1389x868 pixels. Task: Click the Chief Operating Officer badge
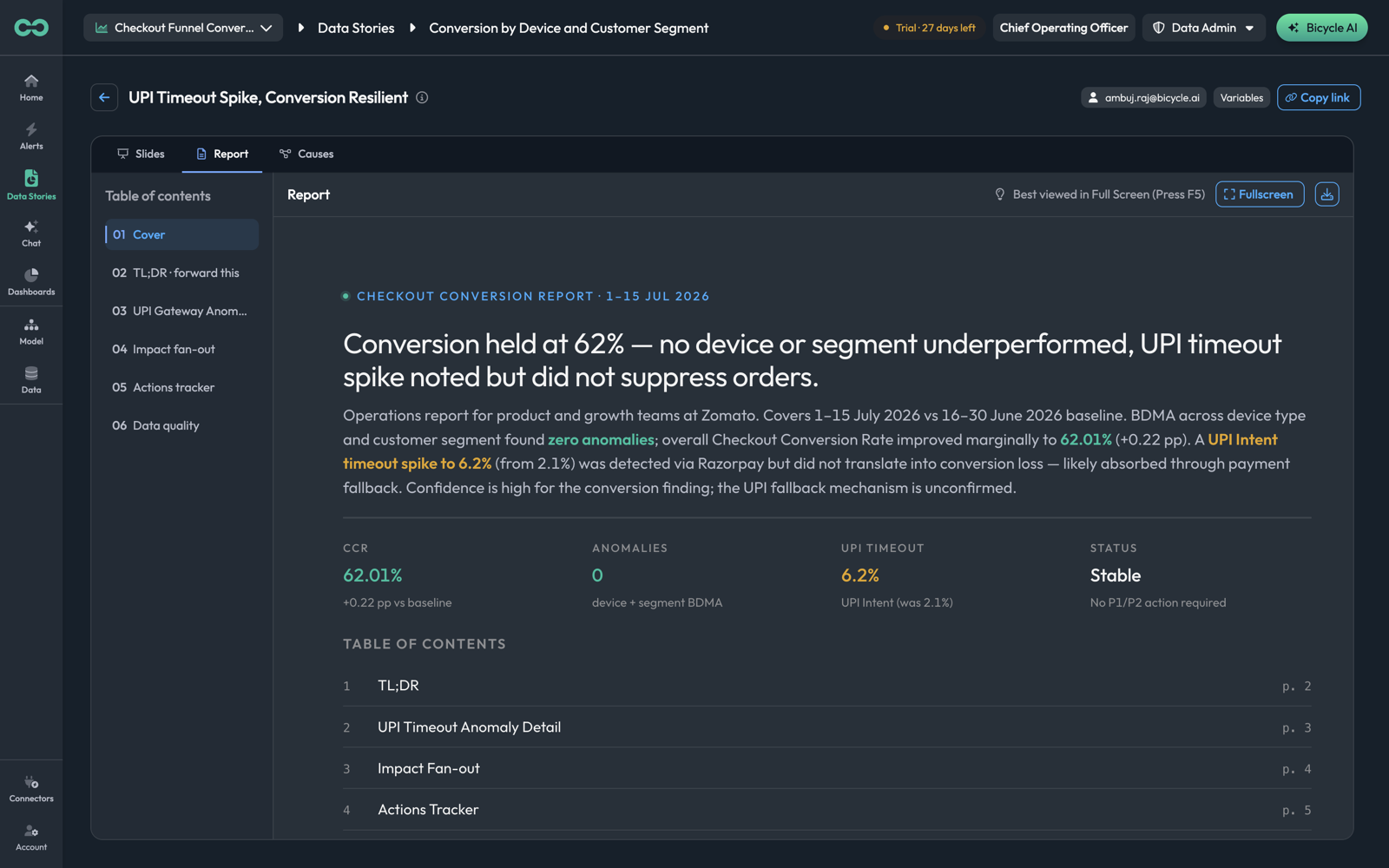[1063, 28]
